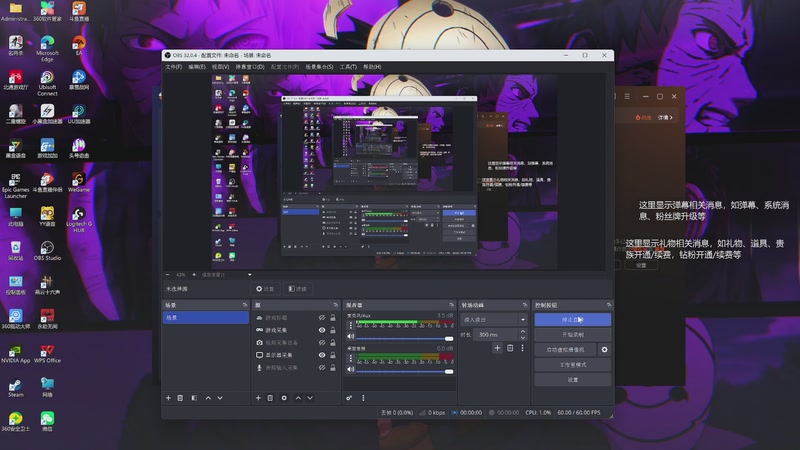This screenshot has height=450, width=800.
Task: Open Microsoft Edge desktop icon
Action: pyautogui.click(x=47, y=48)
